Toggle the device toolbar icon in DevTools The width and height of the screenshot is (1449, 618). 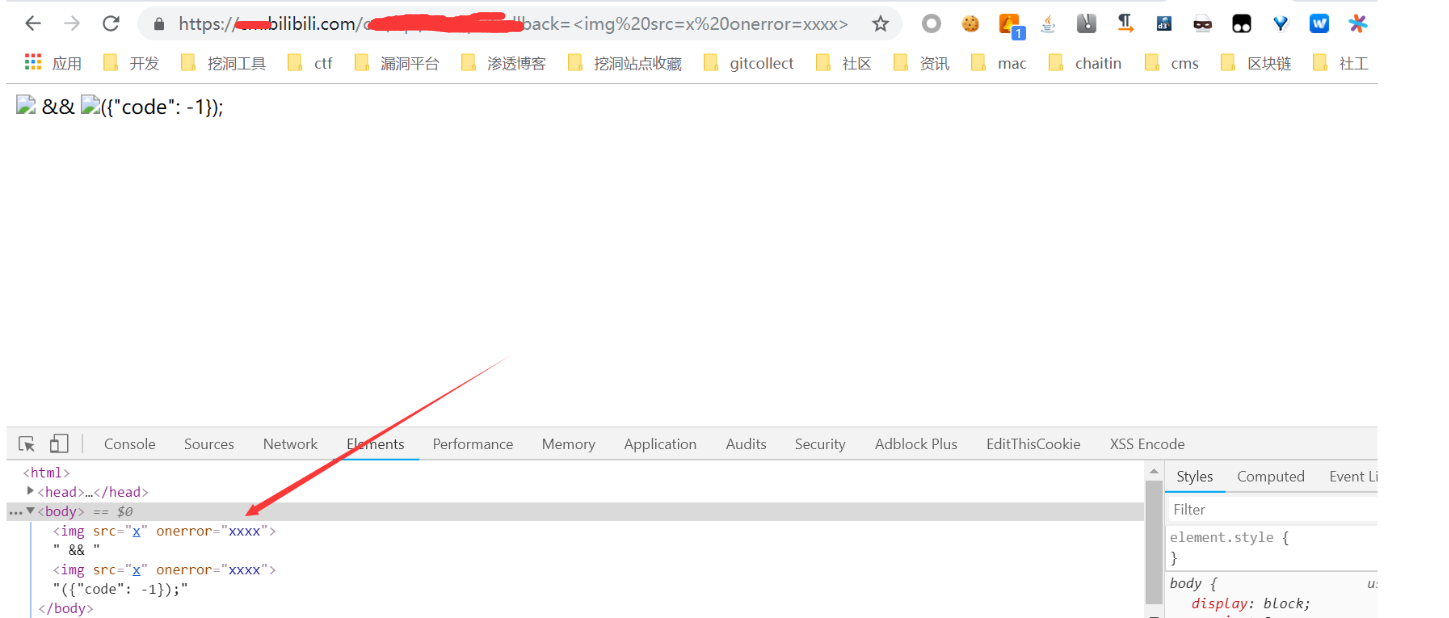click(59, 444)
